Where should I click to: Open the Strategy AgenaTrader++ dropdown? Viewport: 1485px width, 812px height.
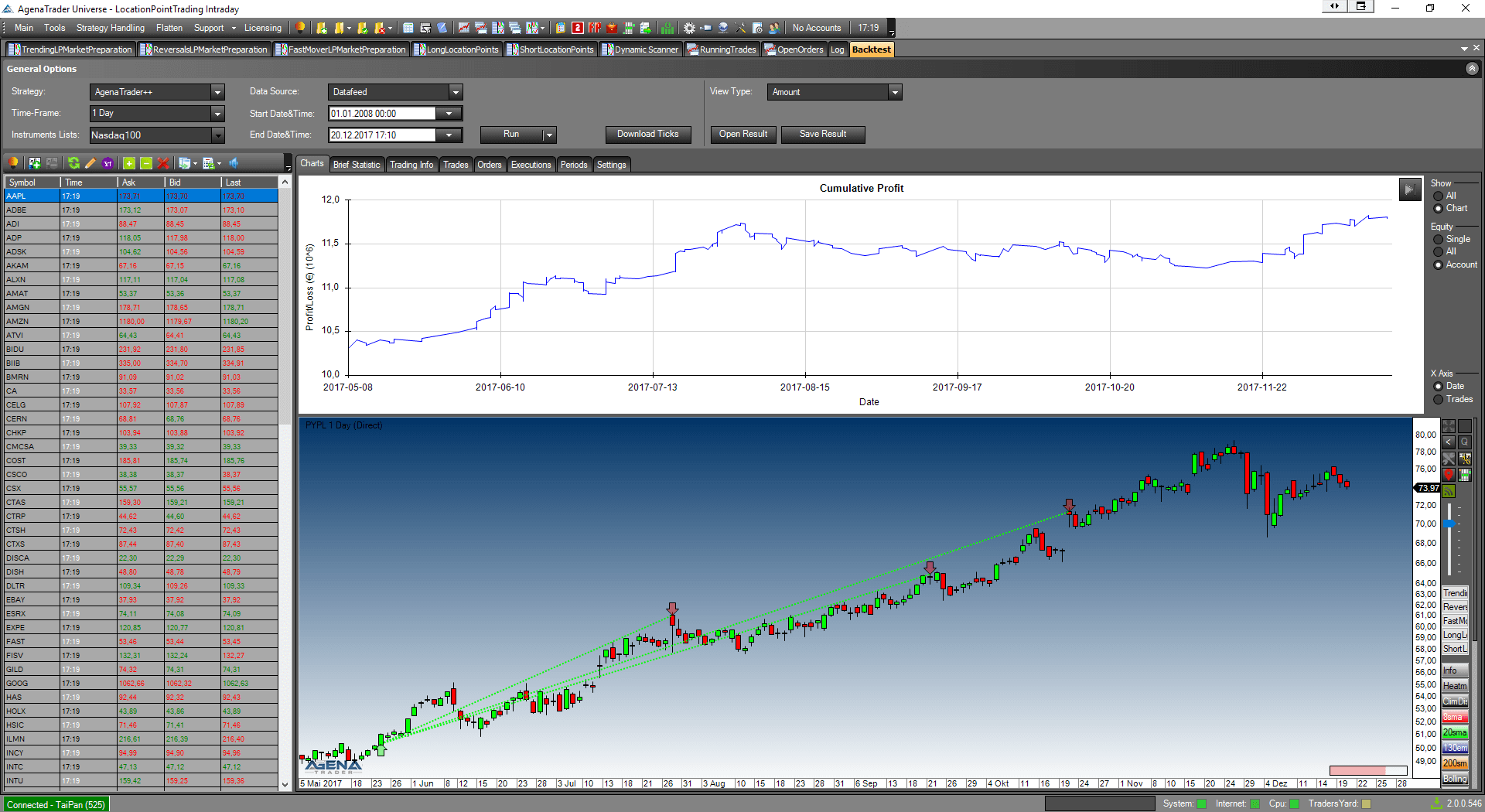click(x=217, y=92)
